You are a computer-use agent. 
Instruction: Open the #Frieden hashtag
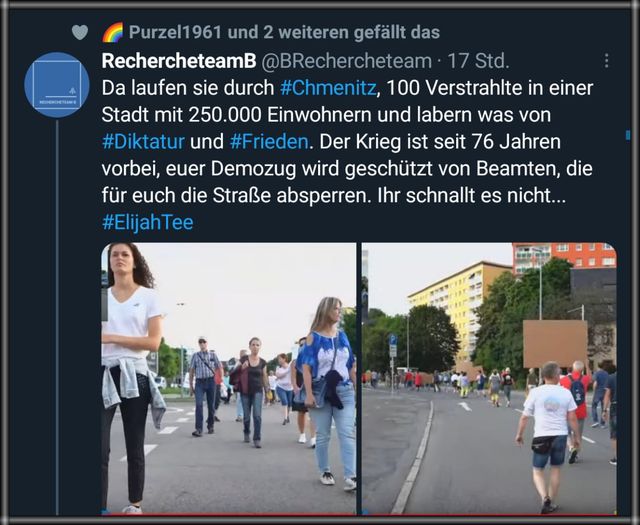(x=269, y=142)
